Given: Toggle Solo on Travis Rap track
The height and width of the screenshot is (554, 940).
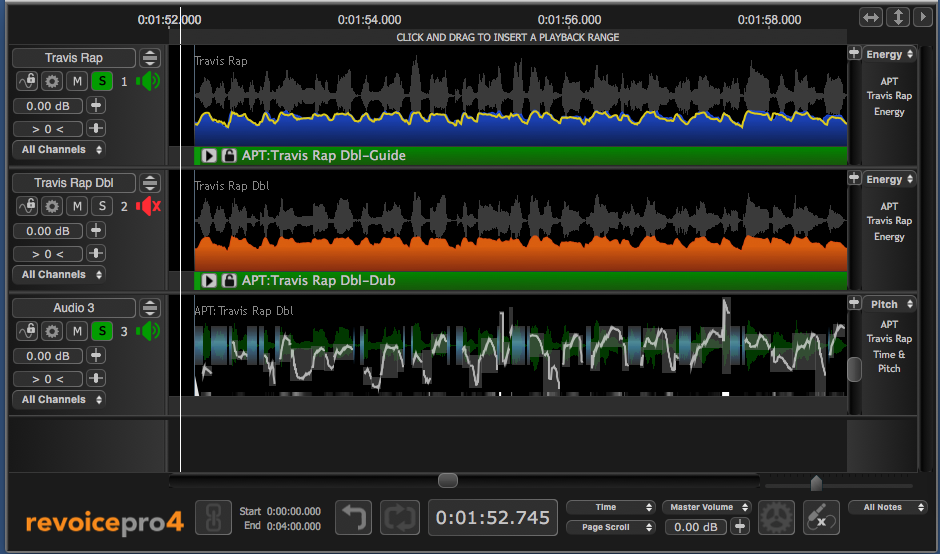Looking at the screenshot, I should click(101, 81).
